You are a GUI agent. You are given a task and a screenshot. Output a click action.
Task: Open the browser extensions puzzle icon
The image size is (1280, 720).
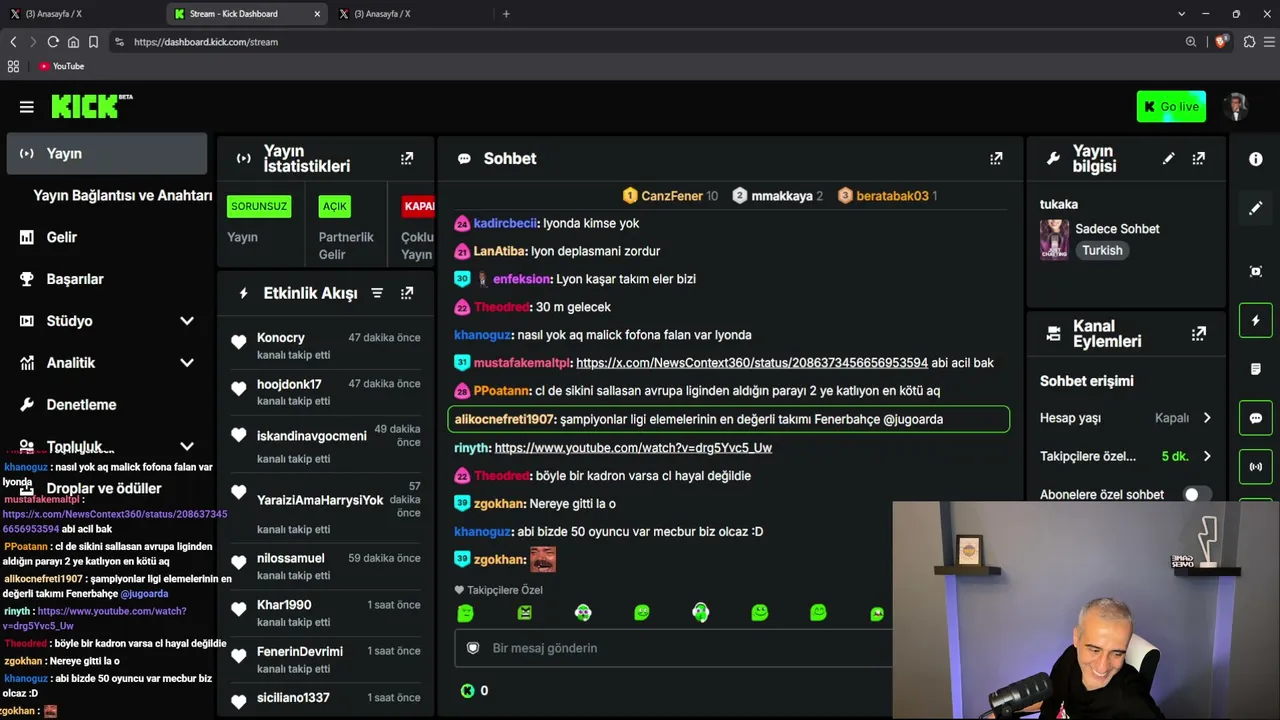tap(1249, 42)
